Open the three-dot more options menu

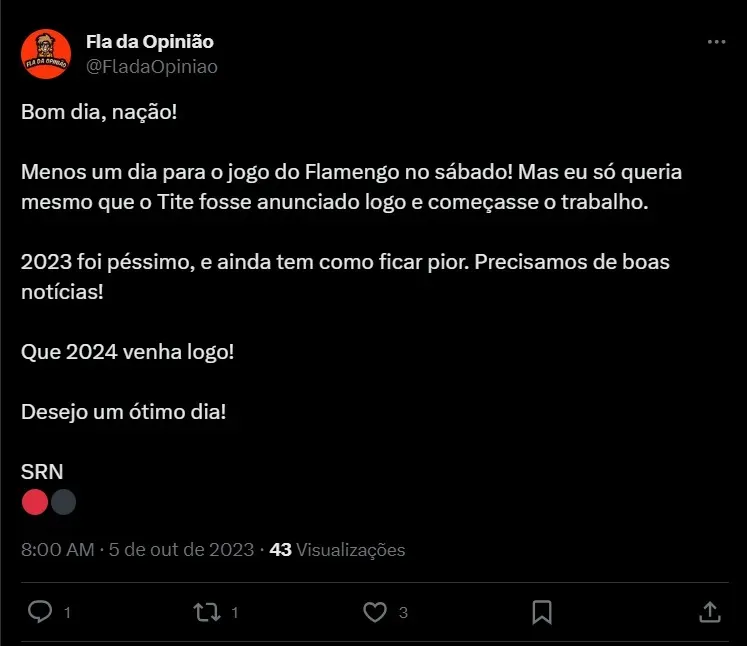coord(716,42)
